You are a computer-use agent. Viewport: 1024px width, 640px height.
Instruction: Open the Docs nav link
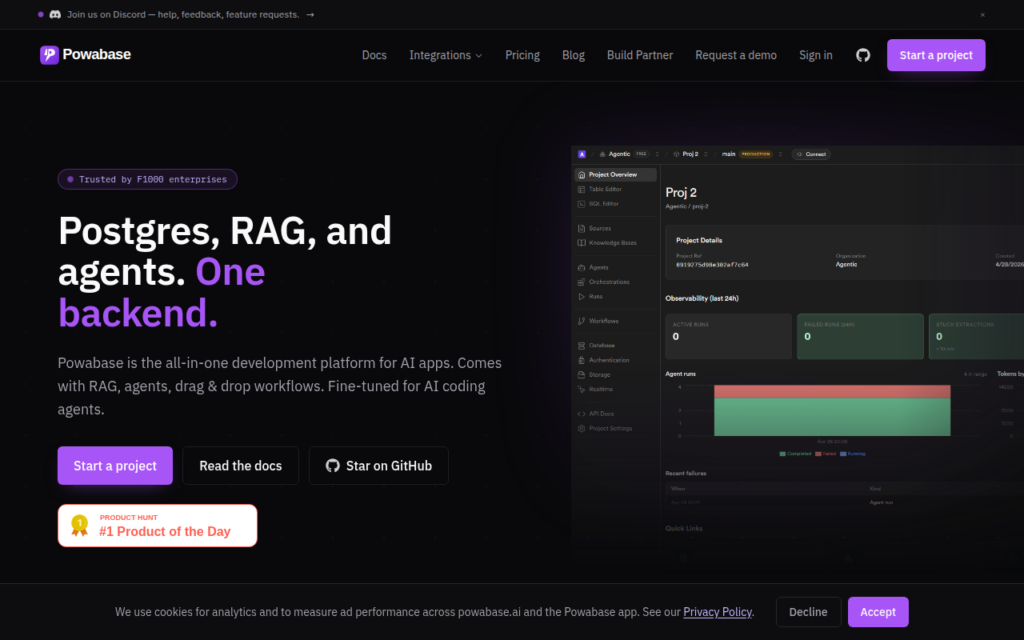[x=374, y=56]
